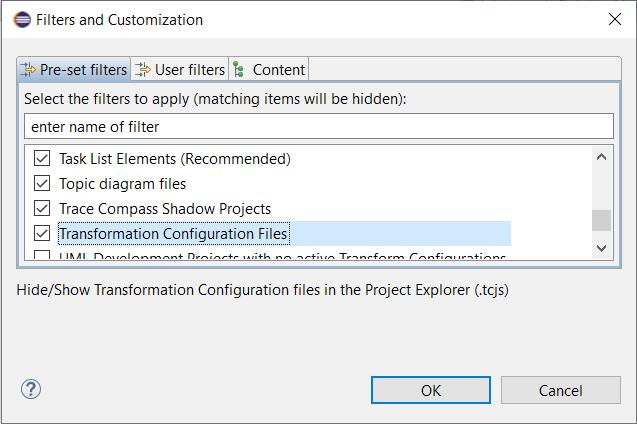Image resolution: width=637 pixels, height=424 pixels.
Task: Click the filter list scrollbar thumb
Action: click(602, 220)
